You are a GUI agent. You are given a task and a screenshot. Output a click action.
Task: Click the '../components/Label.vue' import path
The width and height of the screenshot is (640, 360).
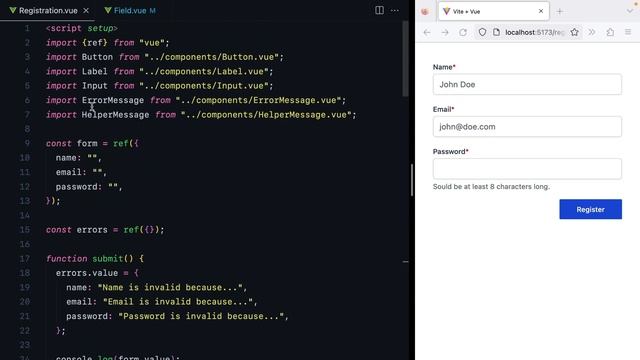204,71
